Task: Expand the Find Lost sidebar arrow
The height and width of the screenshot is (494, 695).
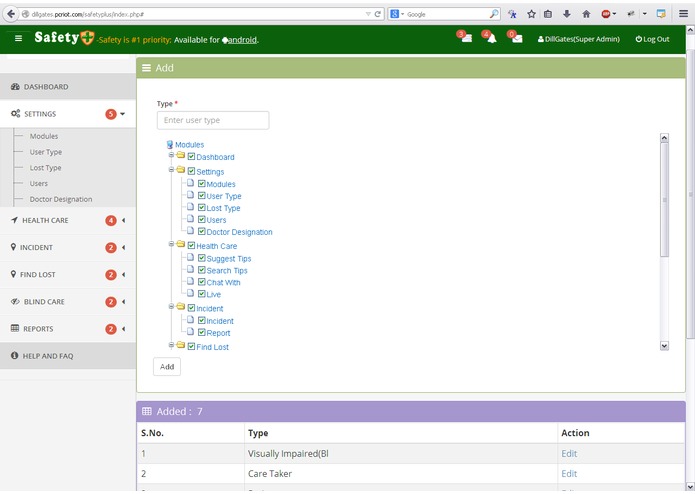Action: click(x=124, y=275)
